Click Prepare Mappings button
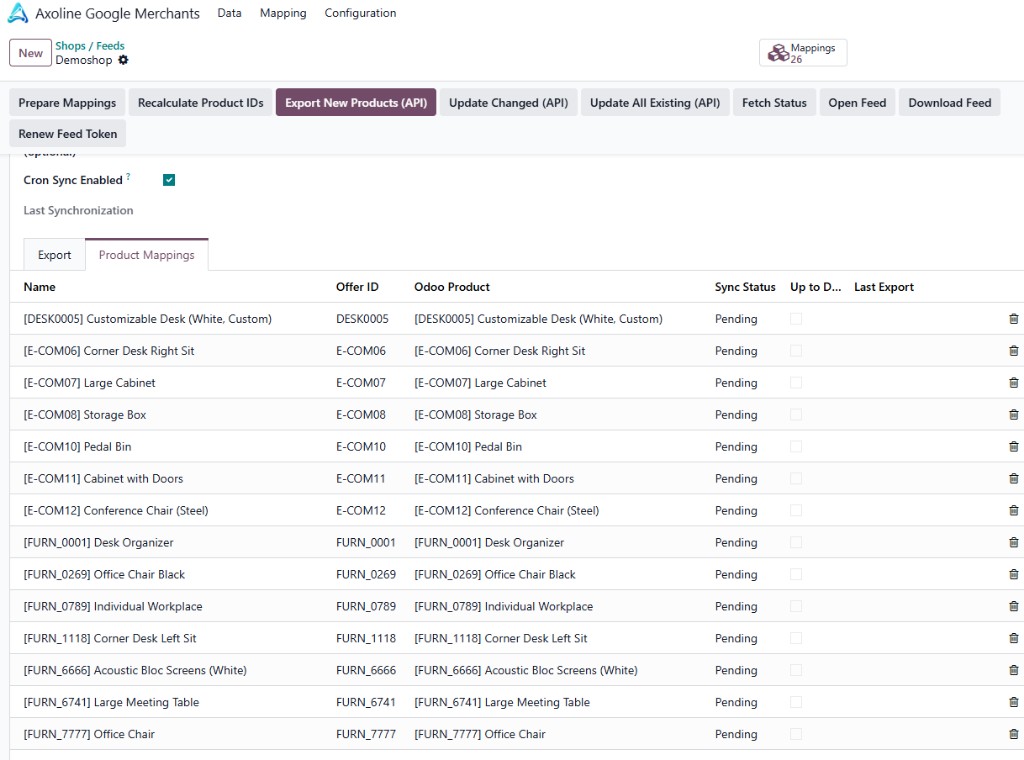This screenshot has width=1024, height=760. (x=67, y=103)
